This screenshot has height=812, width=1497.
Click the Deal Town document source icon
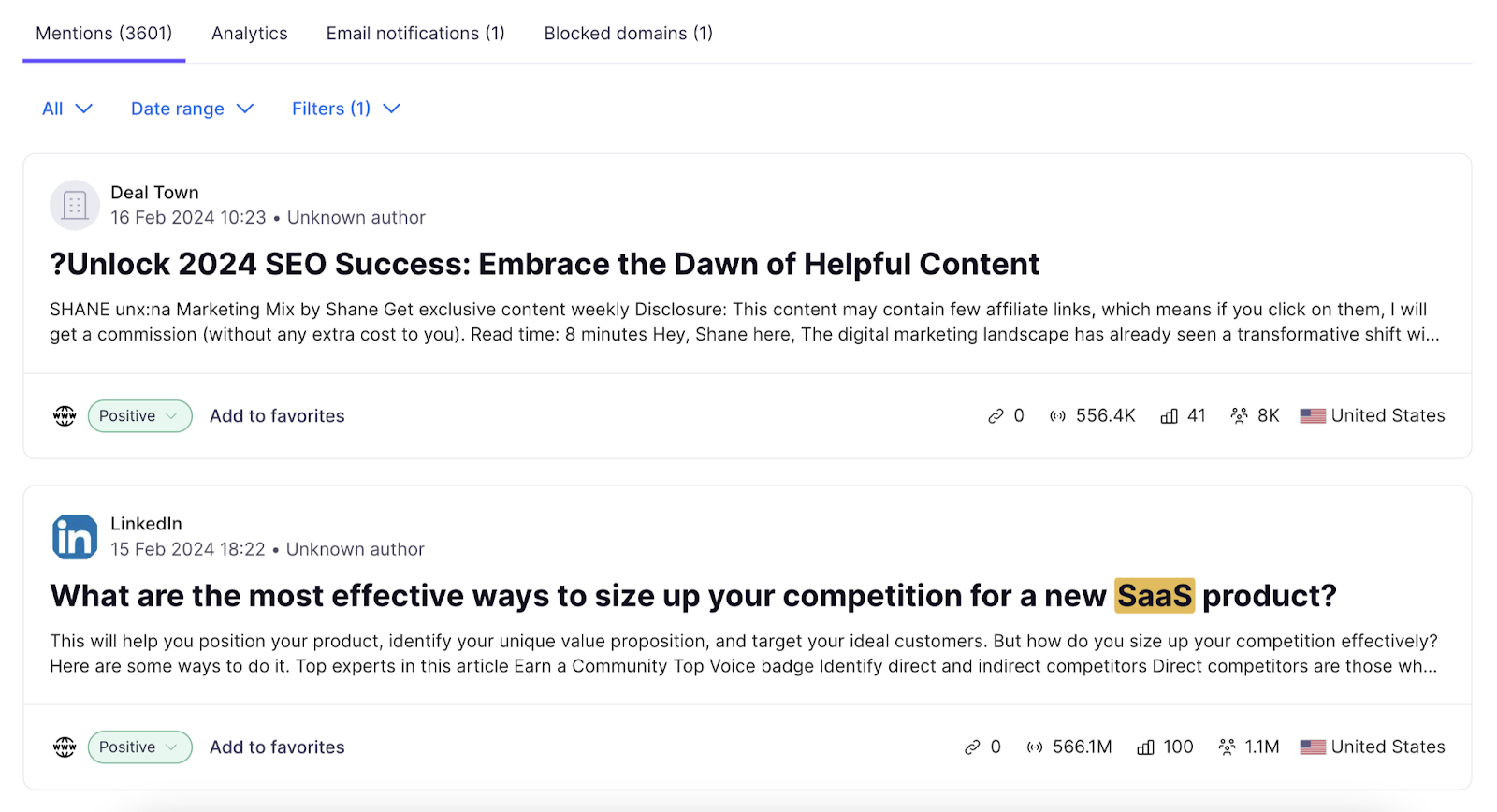[74, 205]
